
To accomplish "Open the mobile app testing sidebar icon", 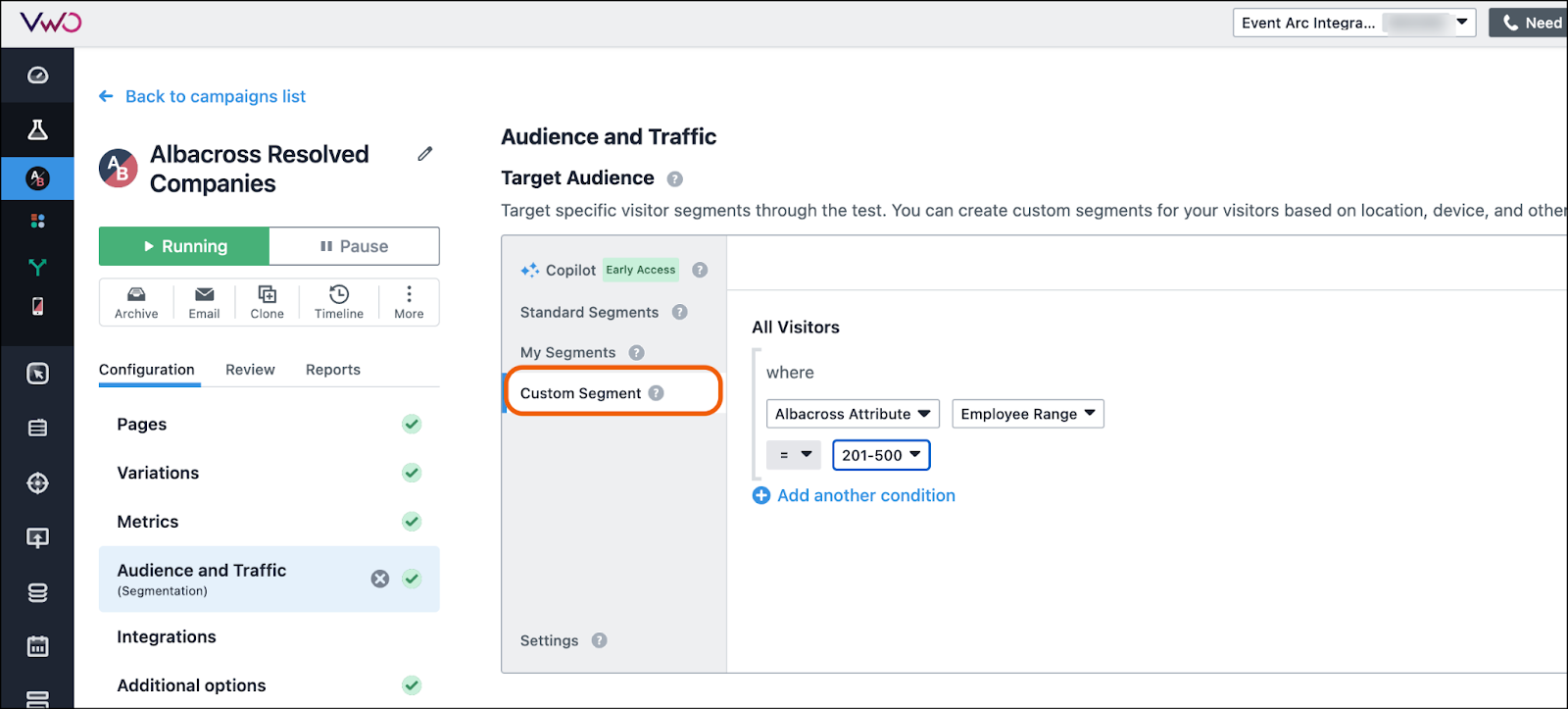I will coord(37,306).
